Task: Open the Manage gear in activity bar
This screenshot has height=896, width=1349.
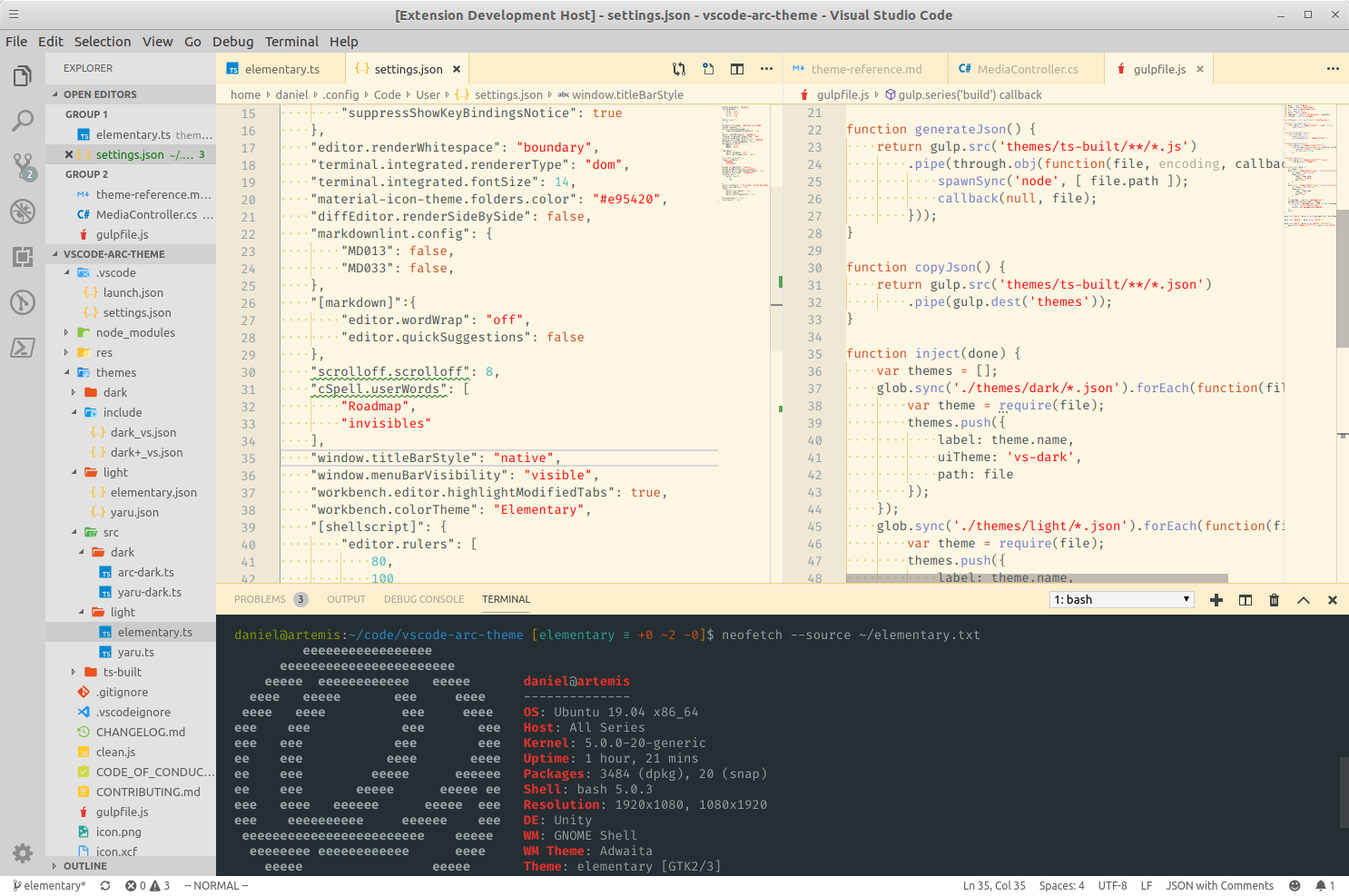Action: (23, 852)
